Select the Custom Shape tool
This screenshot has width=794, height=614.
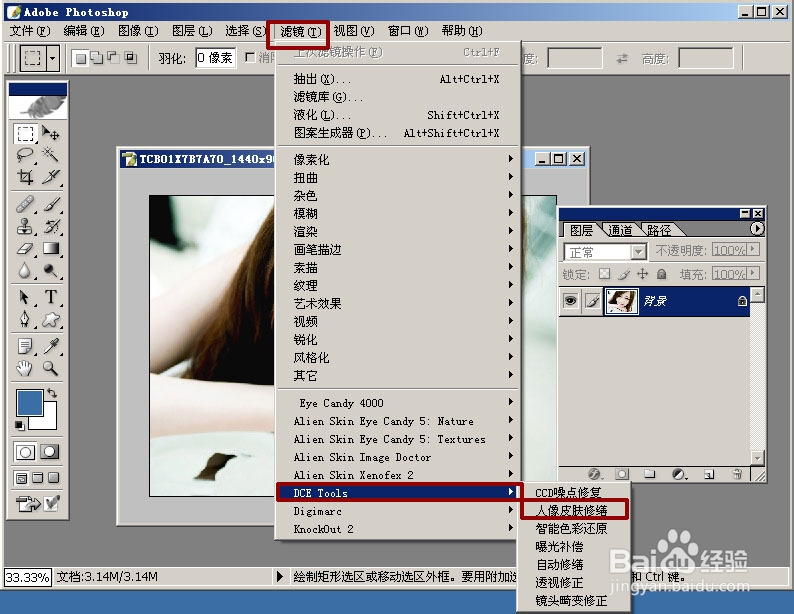coord(50,319)
